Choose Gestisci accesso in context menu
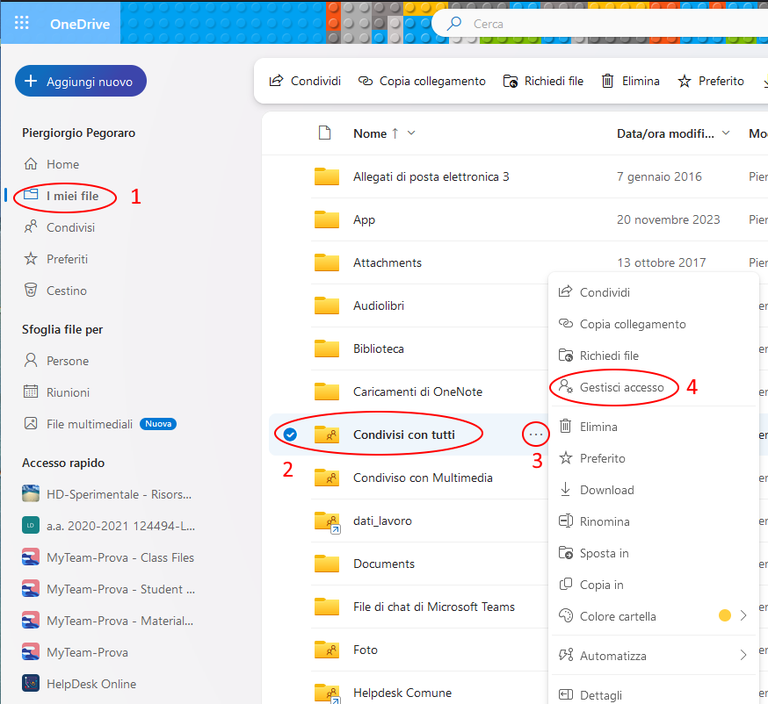The height and width of the screenshot is (704, 768). pyautogui.click(x=653, y=387)
